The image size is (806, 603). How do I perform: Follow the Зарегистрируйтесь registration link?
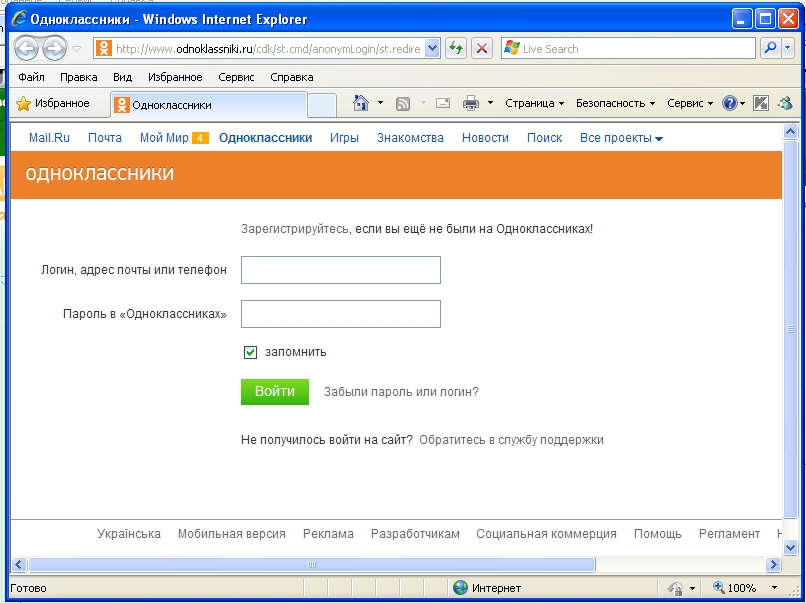(x=295, y=229)
